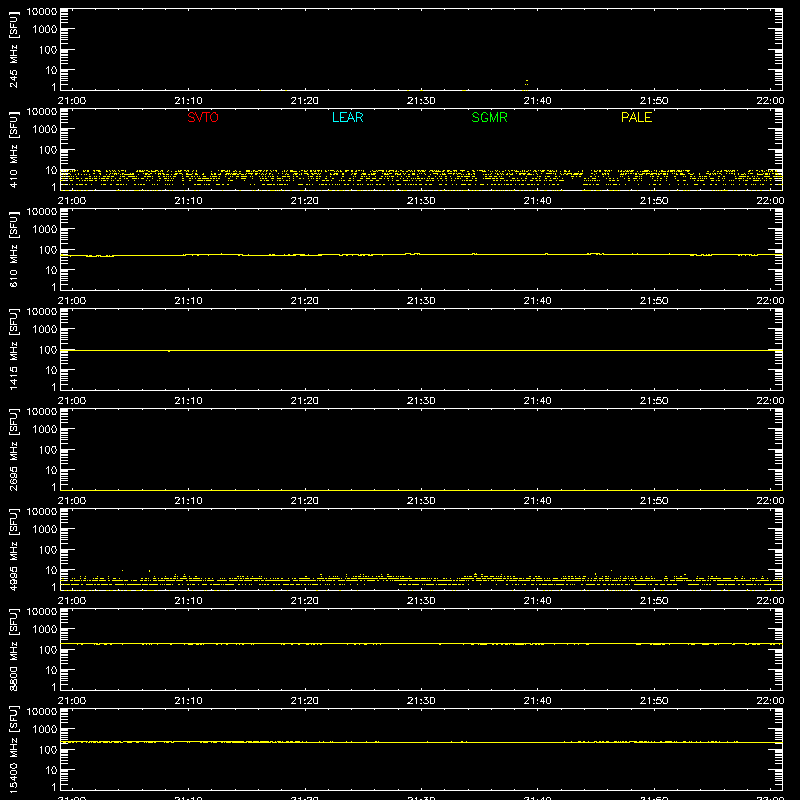
Task: Select the 410 MHz [SFU] axis label
Action: coord(13,149)
